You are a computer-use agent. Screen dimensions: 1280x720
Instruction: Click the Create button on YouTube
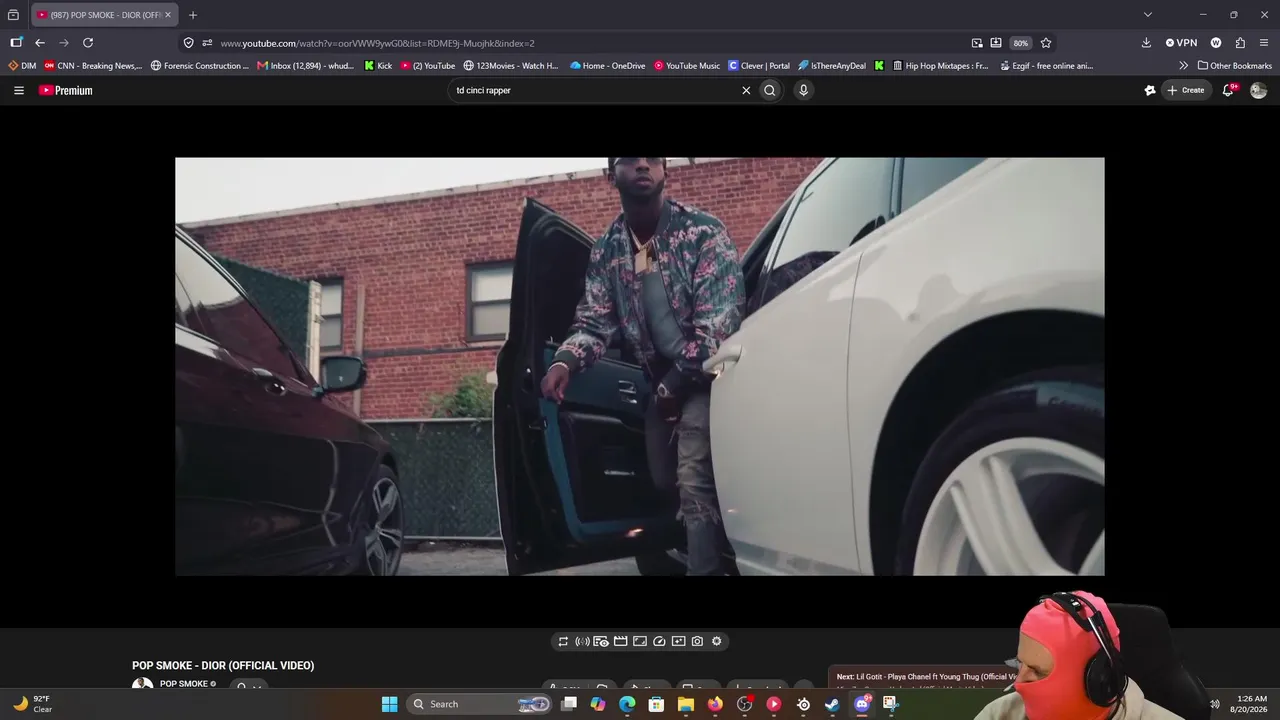tap(1186, 90)
